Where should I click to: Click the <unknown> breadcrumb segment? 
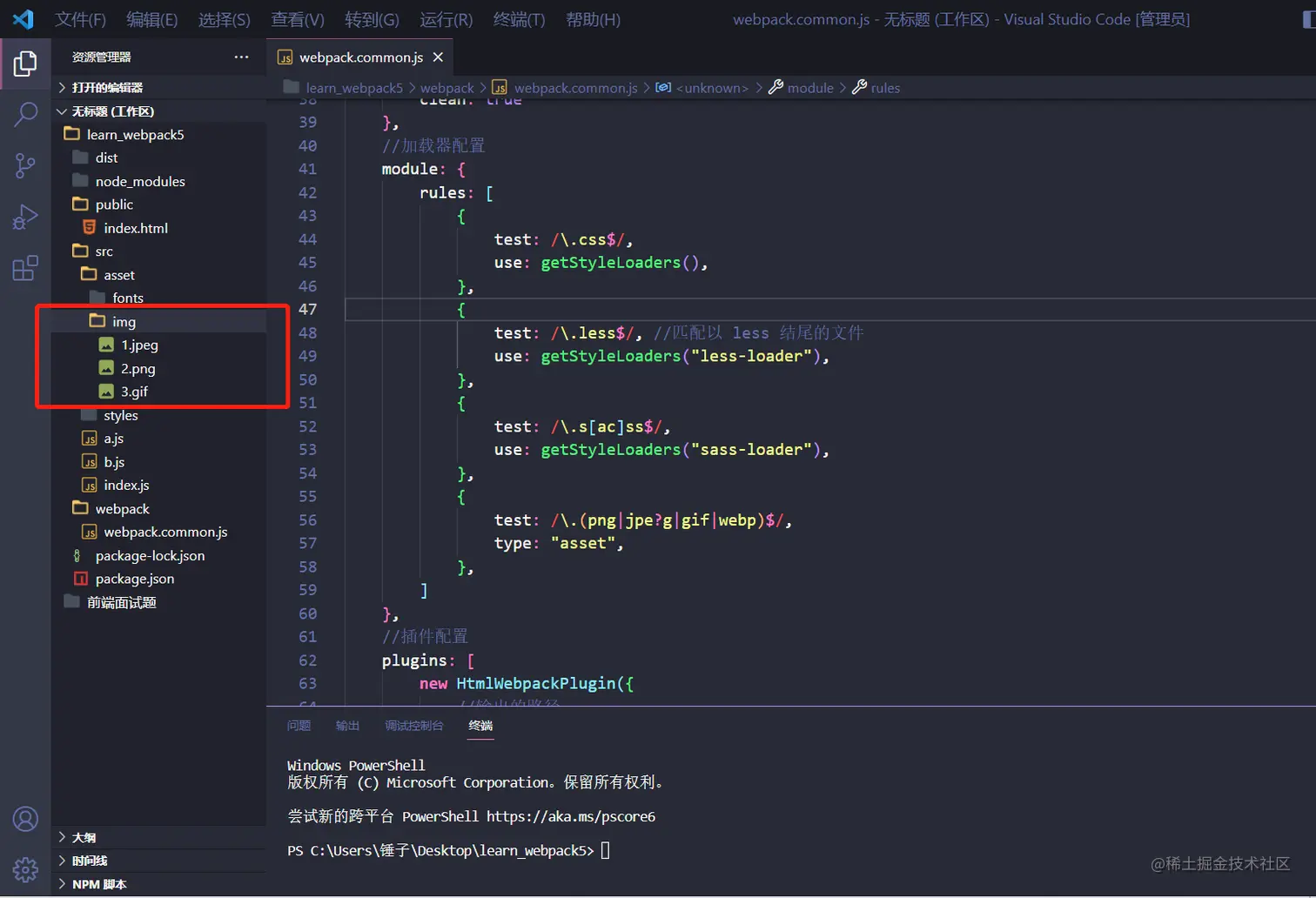[712, 88]
